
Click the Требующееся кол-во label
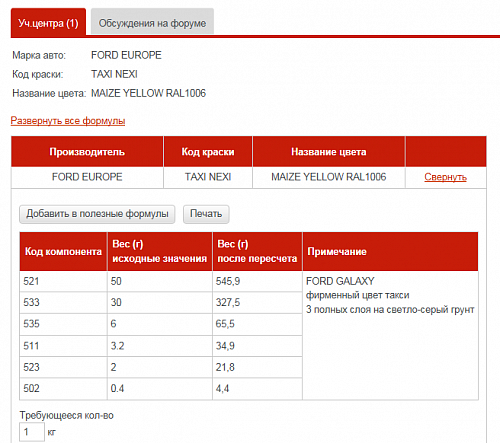[x=67, y=415]
